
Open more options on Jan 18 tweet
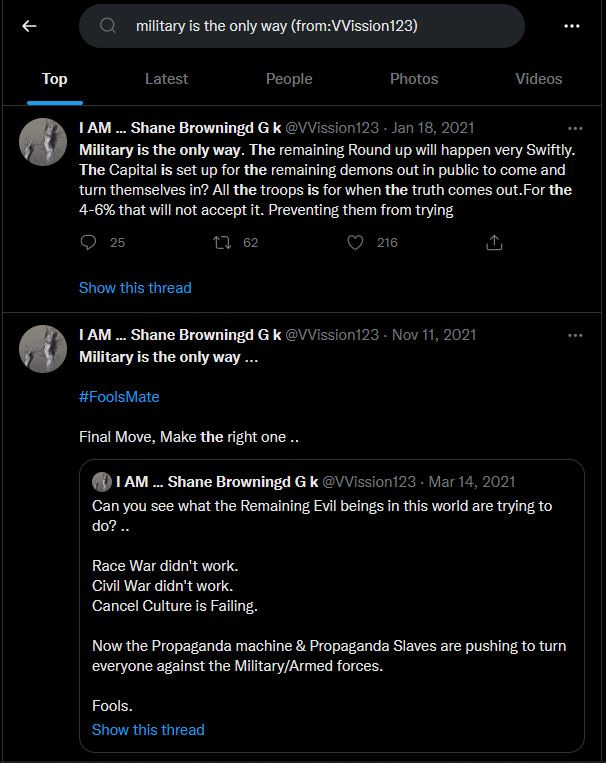pyautogui.click(x=575, y=128)
